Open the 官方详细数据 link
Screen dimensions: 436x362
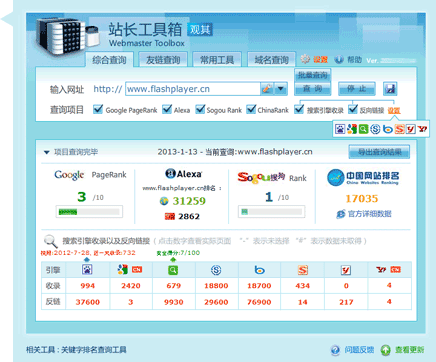369,214
